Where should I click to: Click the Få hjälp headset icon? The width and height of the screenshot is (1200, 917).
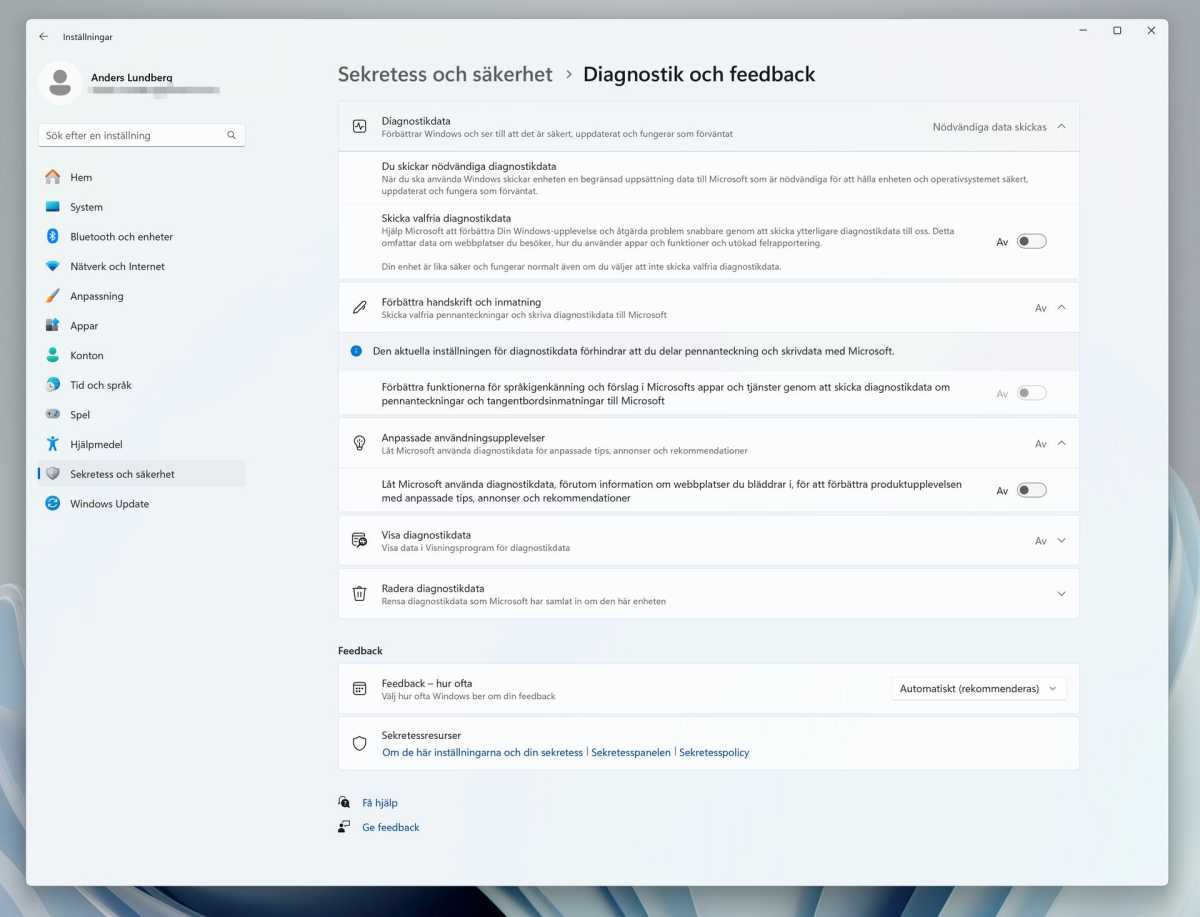pos(344,802)
